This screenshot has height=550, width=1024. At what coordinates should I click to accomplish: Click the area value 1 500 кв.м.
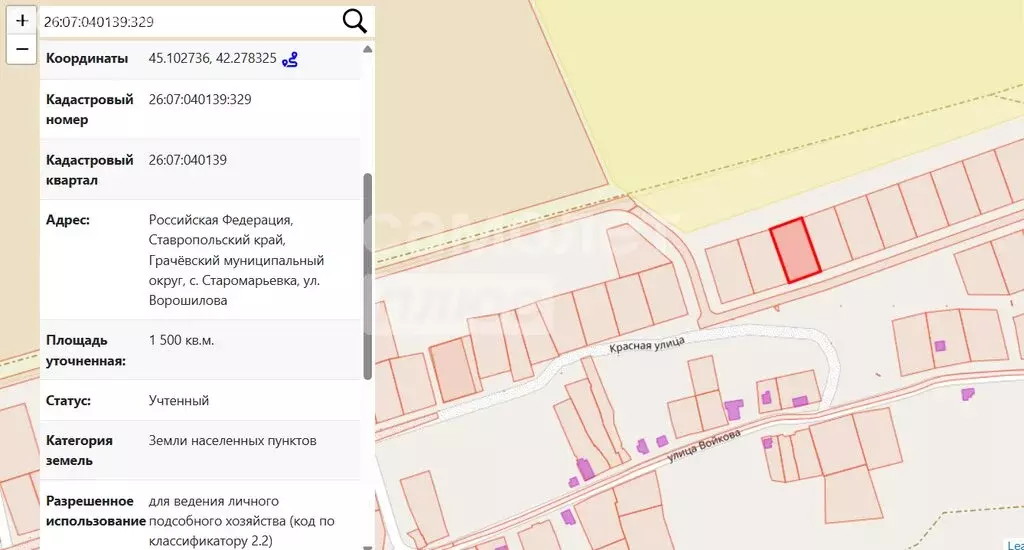pyautogui.click(x=182, y=340)
